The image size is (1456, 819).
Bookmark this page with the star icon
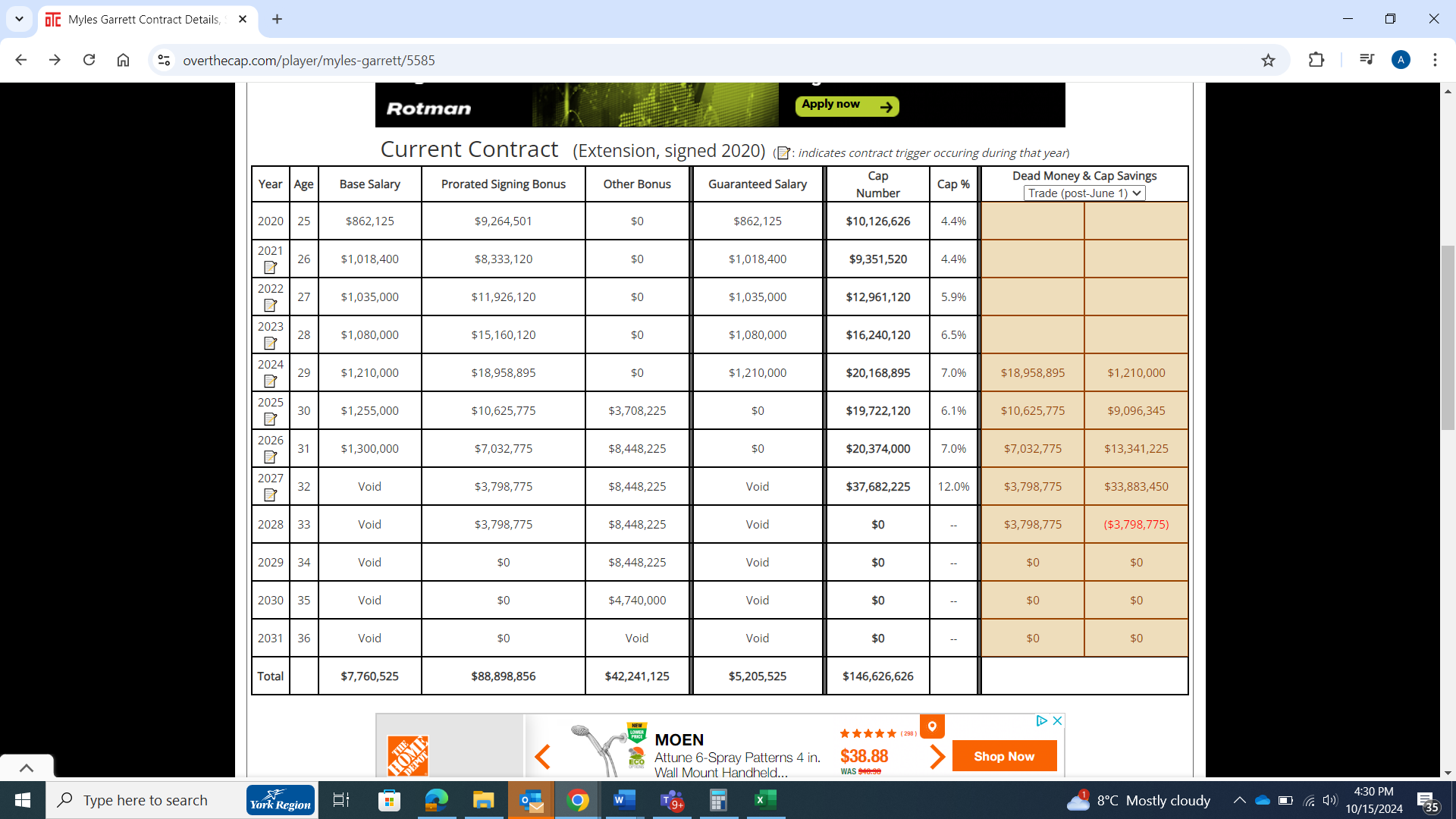(x=1268, y=60)
